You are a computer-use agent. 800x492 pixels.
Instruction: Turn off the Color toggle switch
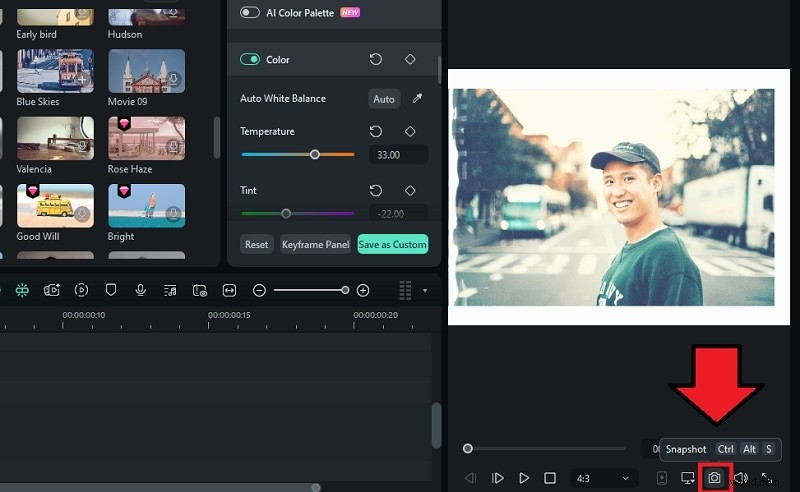point(250,60)
